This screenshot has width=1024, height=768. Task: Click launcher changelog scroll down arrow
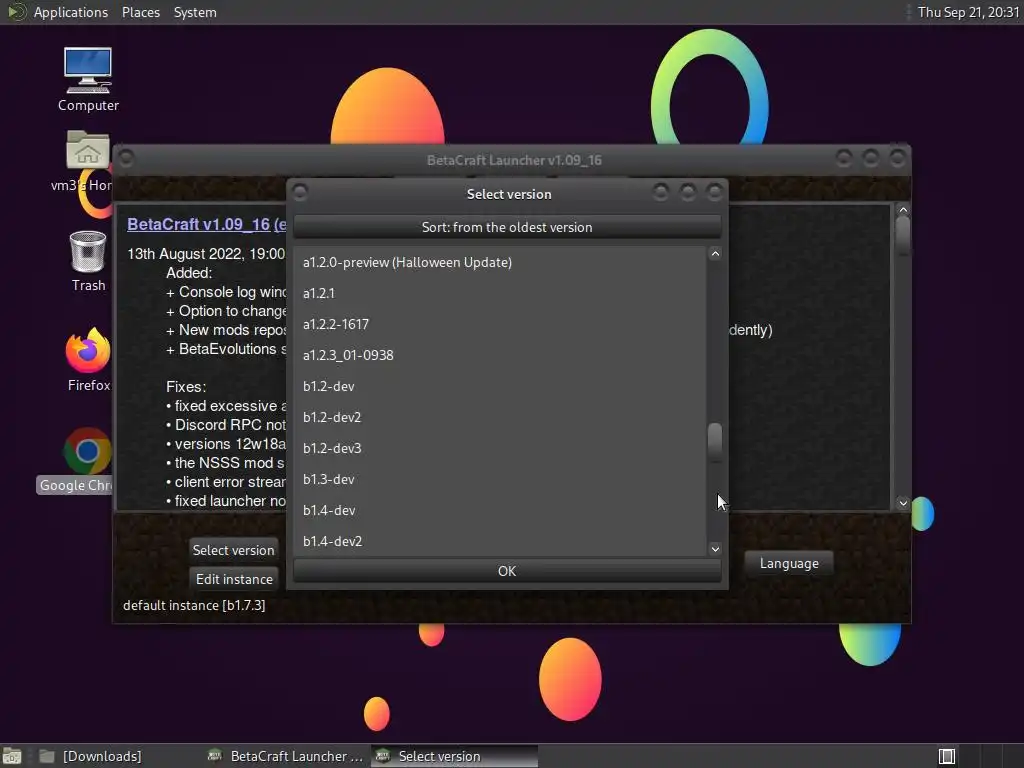point(903,503)
